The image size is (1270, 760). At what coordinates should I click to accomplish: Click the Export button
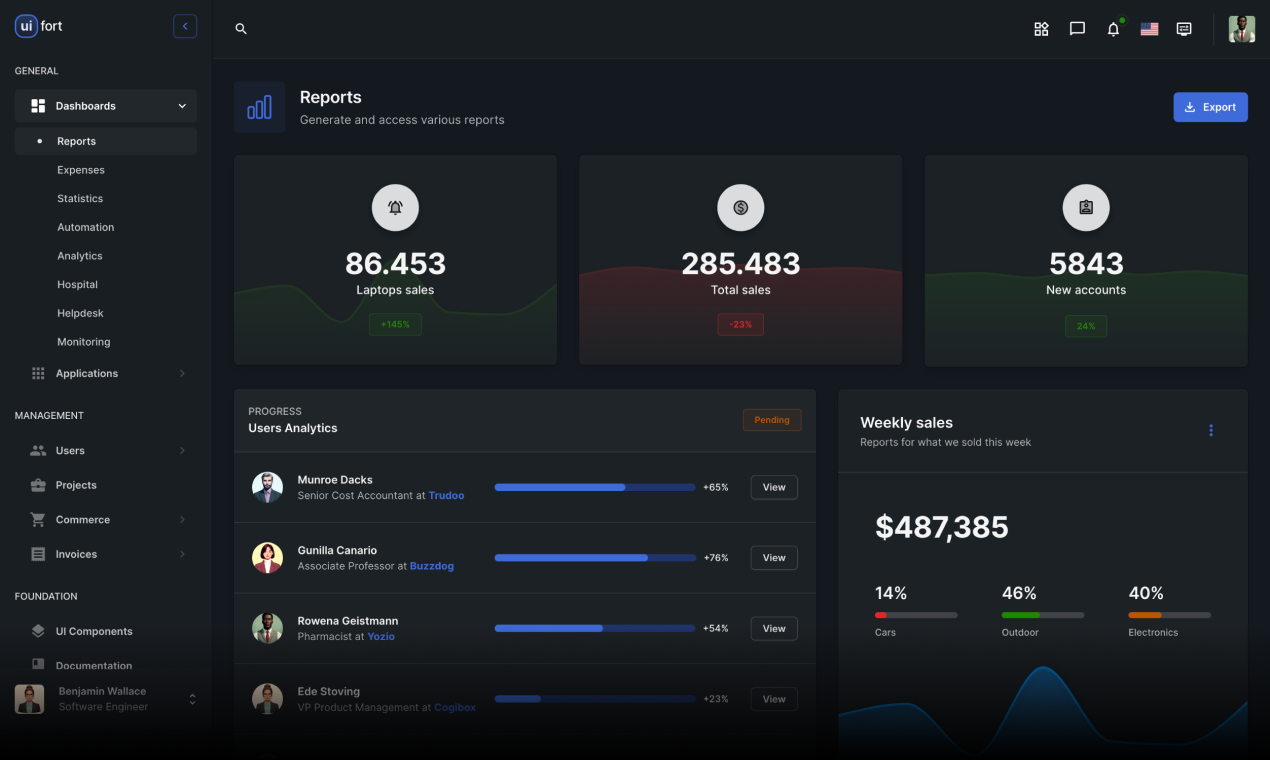pyautogui.click(x=1210, y=107)
